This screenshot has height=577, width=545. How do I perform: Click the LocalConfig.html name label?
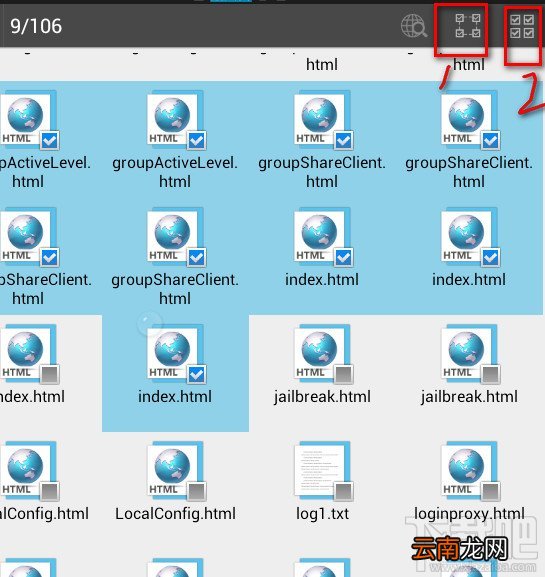175,513
